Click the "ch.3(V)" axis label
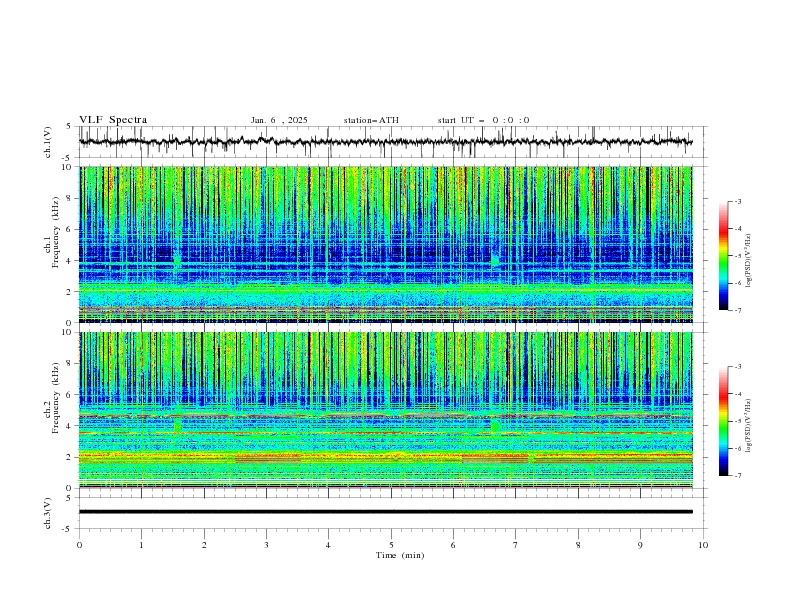The height and width of the screenshot is (612, 792). click(48, 513)
